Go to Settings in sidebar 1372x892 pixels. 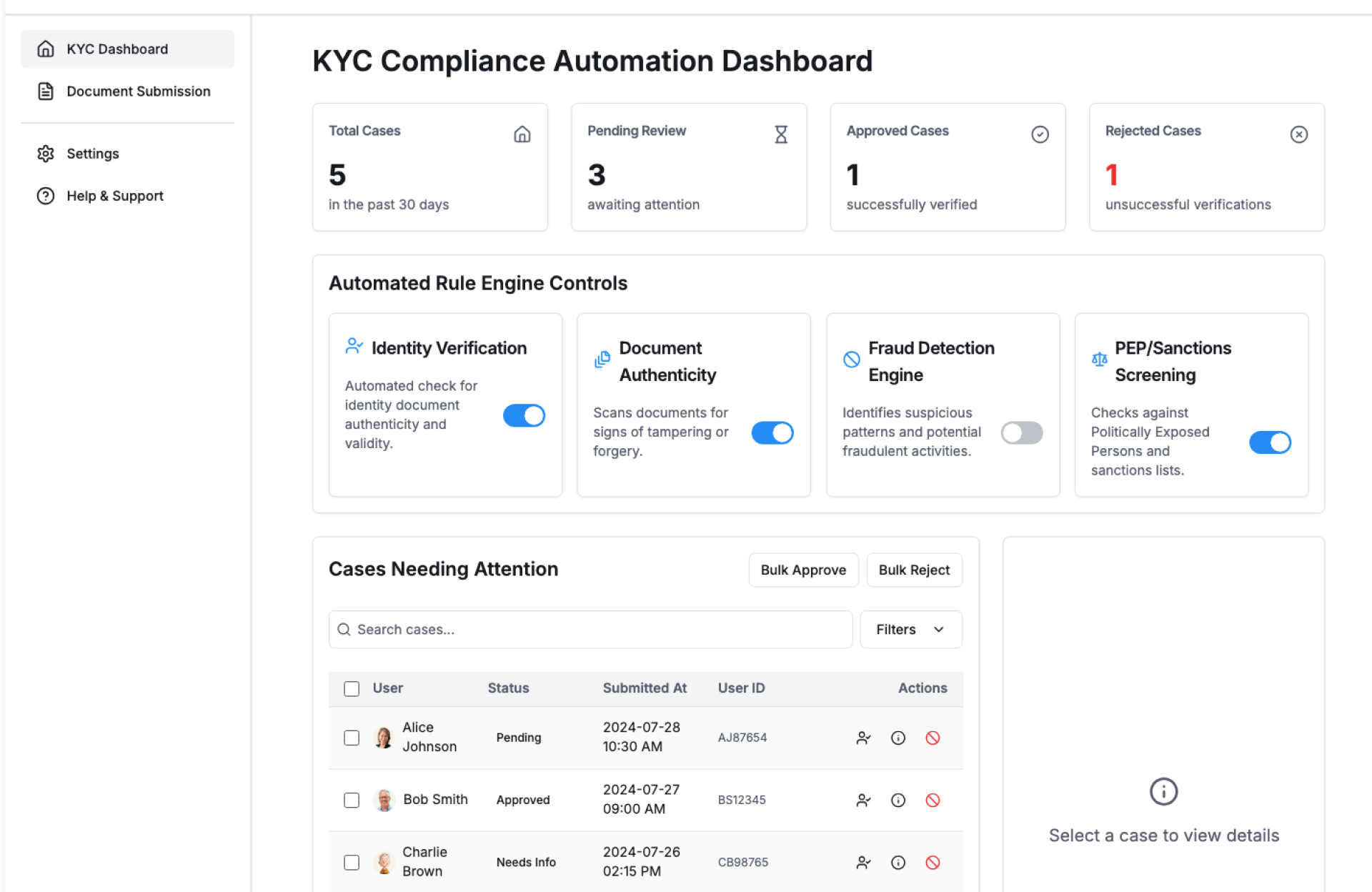pyautogui.click(x=92, y=154)
